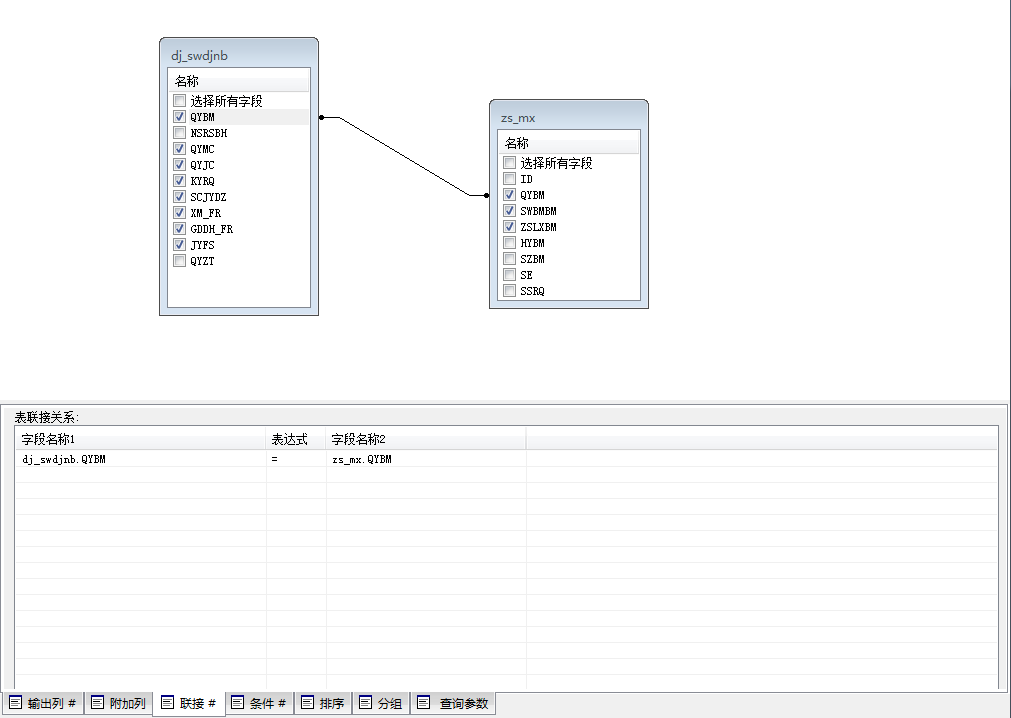Switch to the 附加列 tab
This screenshot has width=1011, height=718.
pos(118,704)
